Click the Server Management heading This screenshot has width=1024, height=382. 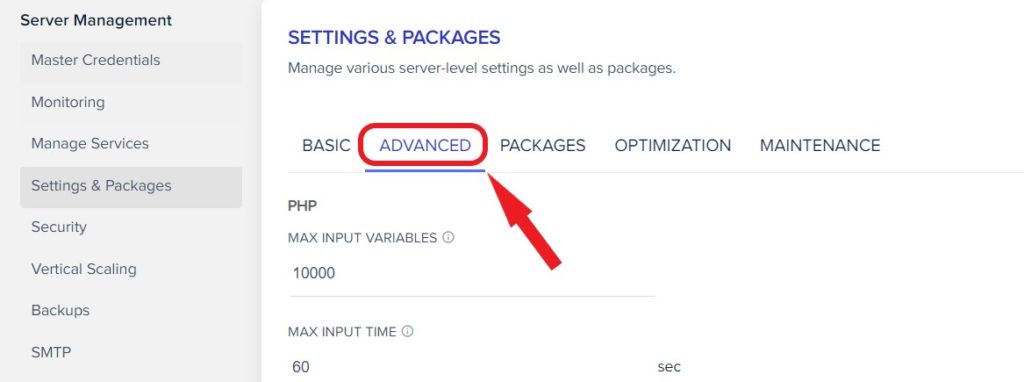(x=96, y=20)
